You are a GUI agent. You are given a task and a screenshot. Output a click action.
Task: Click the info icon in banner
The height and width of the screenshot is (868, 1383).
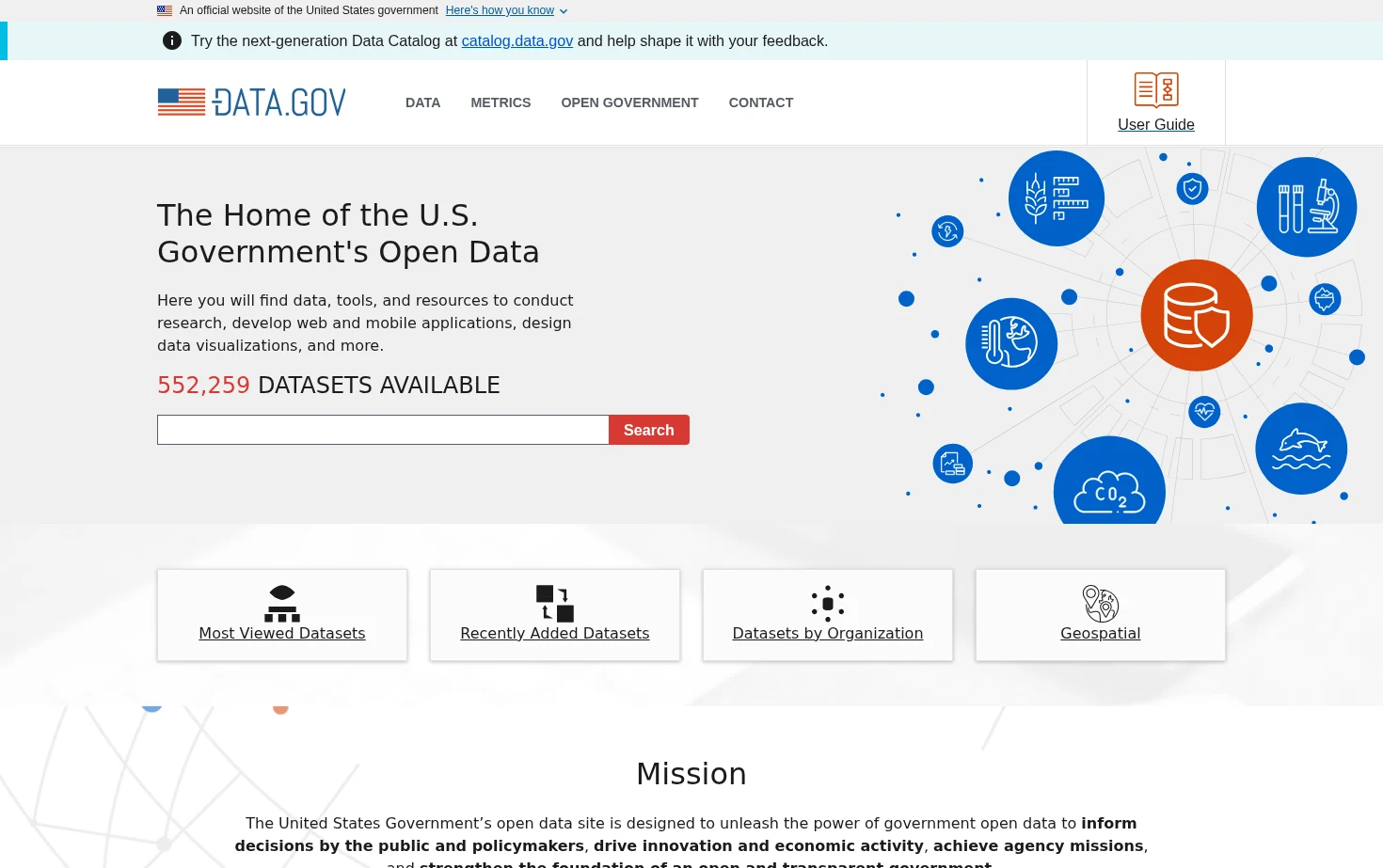click(x=172, y=40)
